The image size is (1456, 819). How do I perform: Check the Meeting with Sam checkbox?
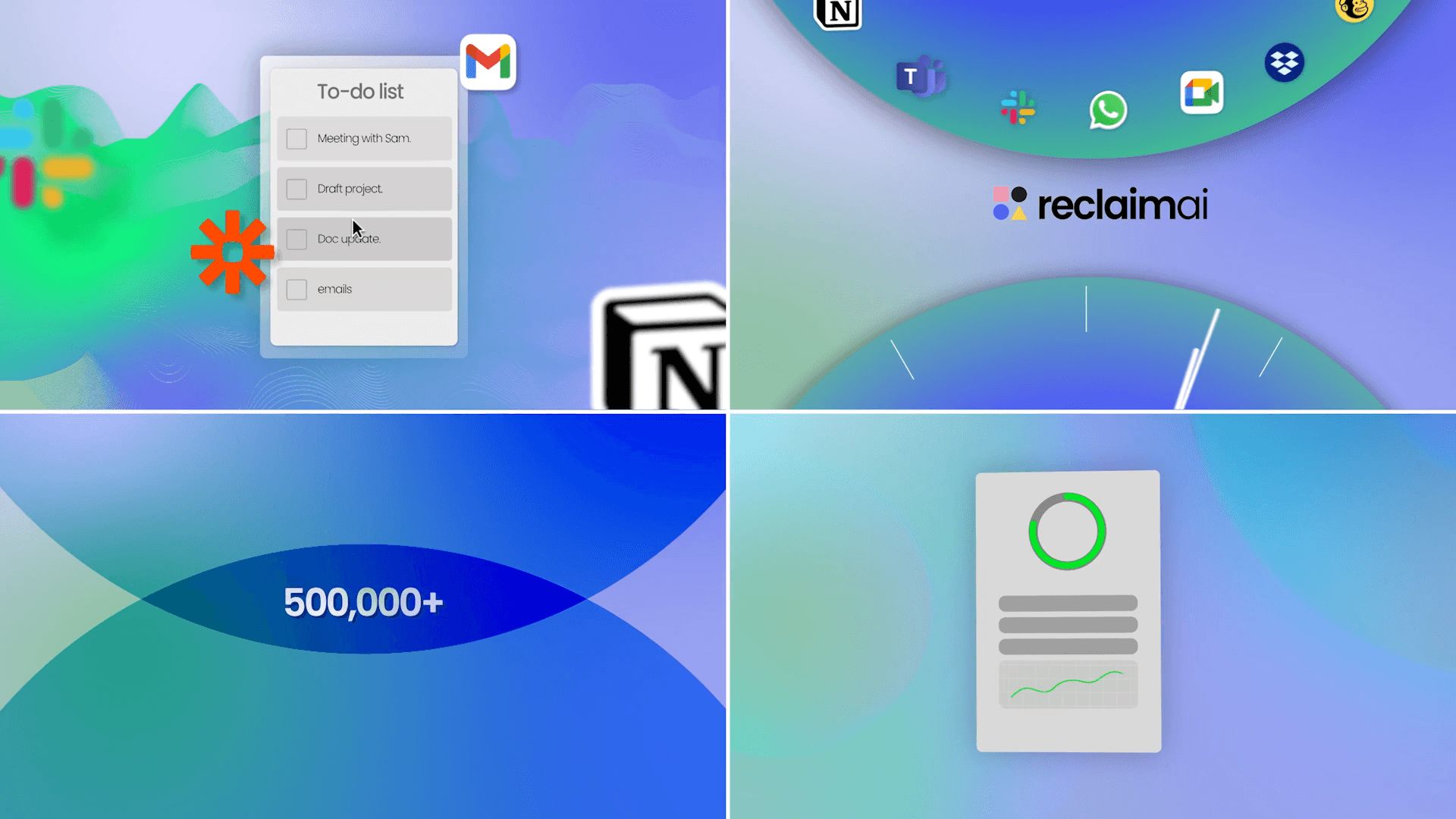(297, 139)
